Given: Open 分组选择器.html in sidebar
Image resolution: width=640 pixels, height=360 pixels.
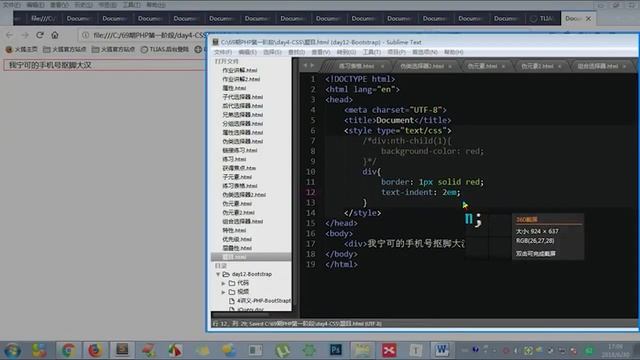Looking at the screenshot, I should [x=242, y=124].
